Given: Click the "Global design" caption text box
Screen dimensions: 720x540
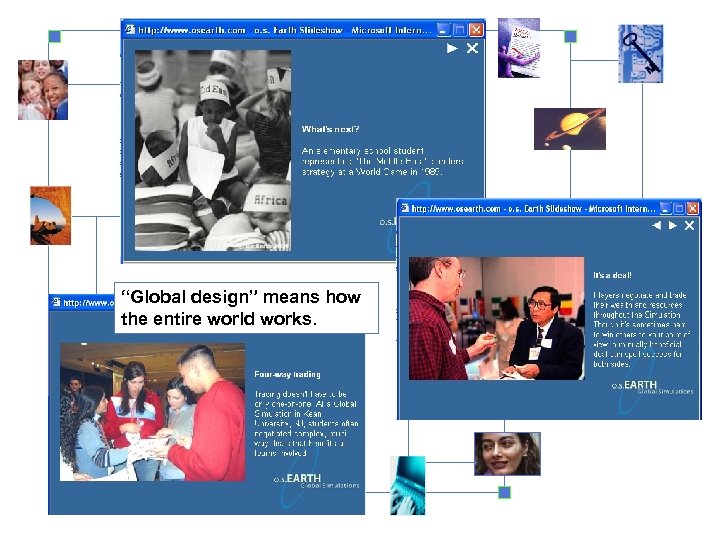Looking at the screenshot, I should pyautogui.click(x=247, y=308).
